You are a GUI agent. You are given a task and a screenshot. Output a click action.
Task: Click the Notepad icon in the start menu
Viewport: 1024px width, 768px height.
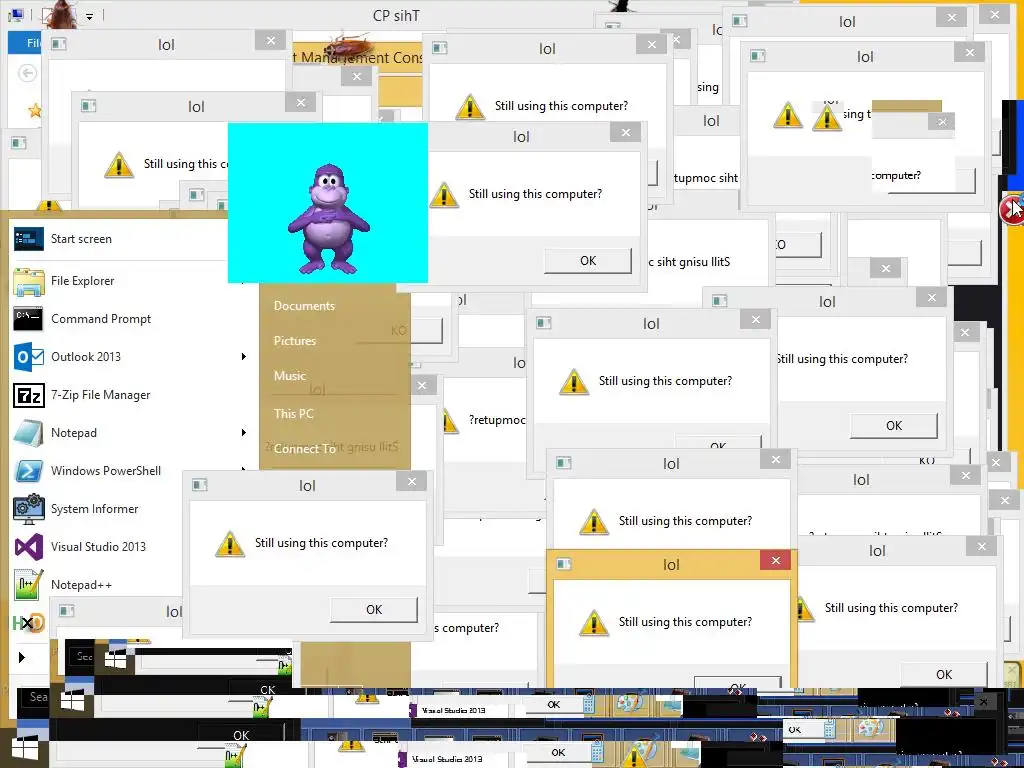(29, 433)
